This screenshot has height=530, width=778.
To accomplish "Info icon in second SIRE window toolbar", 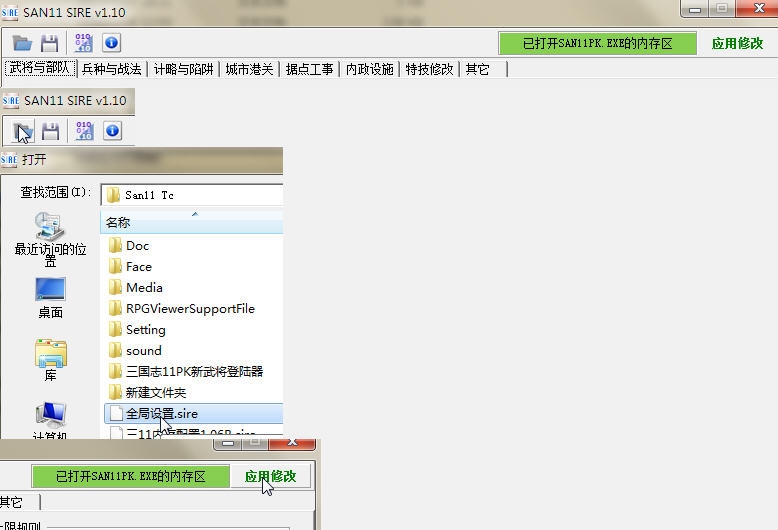I will pyautogui.click(x=113, y=131).
